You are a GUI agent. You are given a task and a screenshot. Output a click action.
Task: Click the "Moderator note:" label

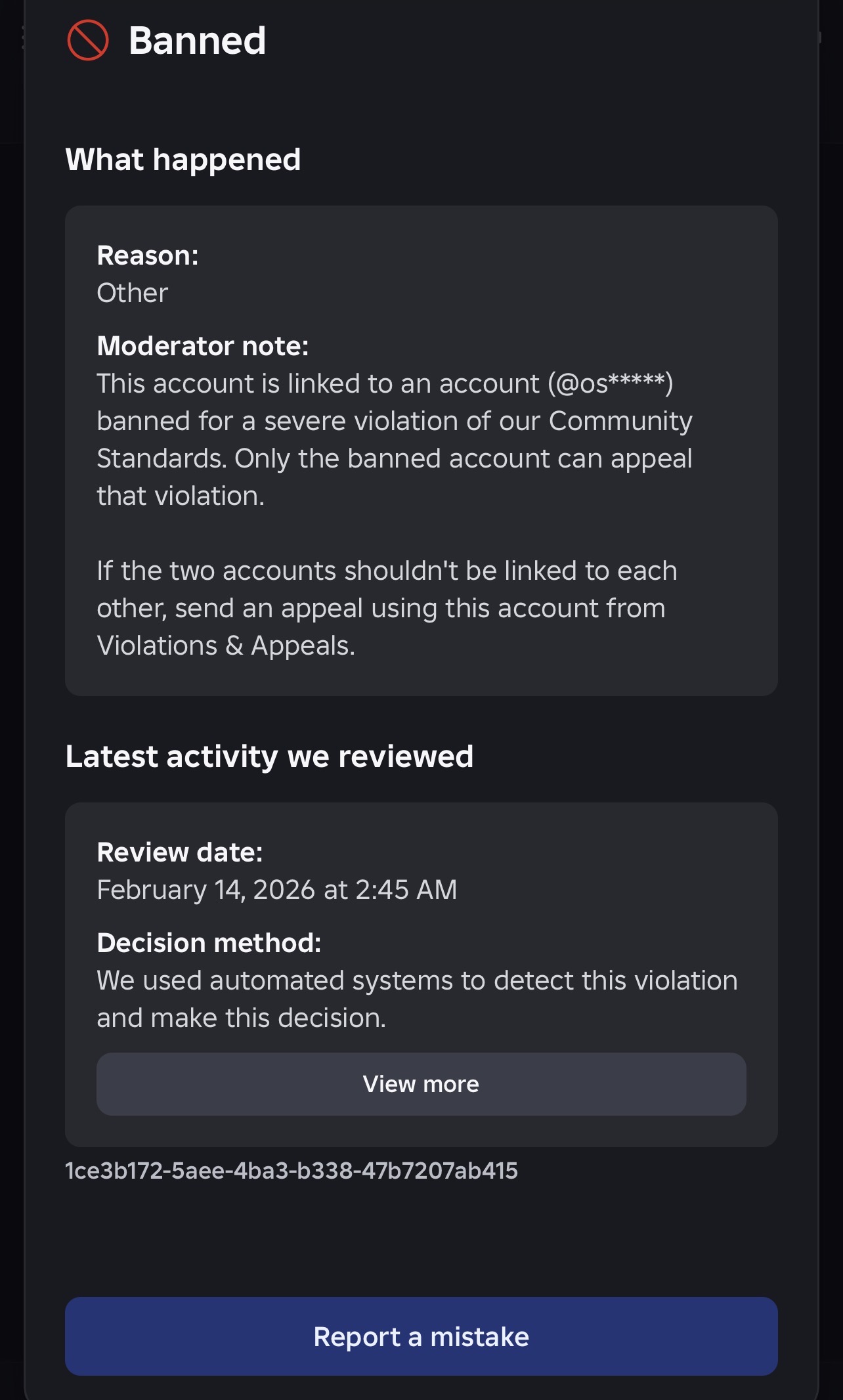[x=203, y=346]
